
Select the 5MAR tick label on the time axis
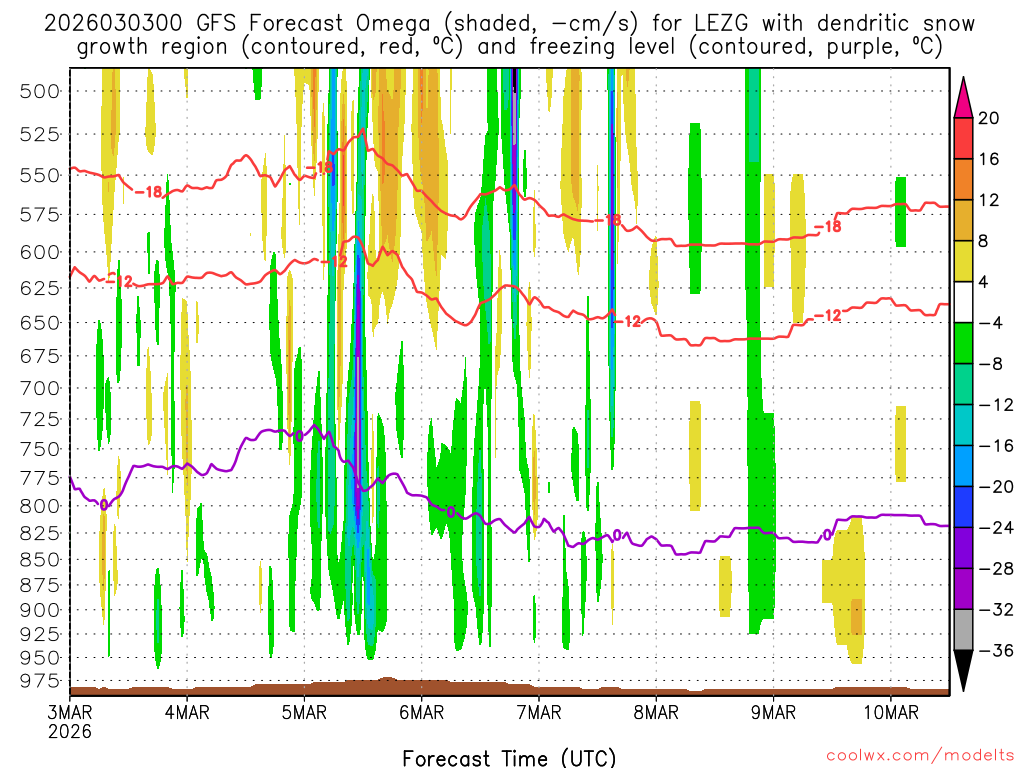point(304,712)
